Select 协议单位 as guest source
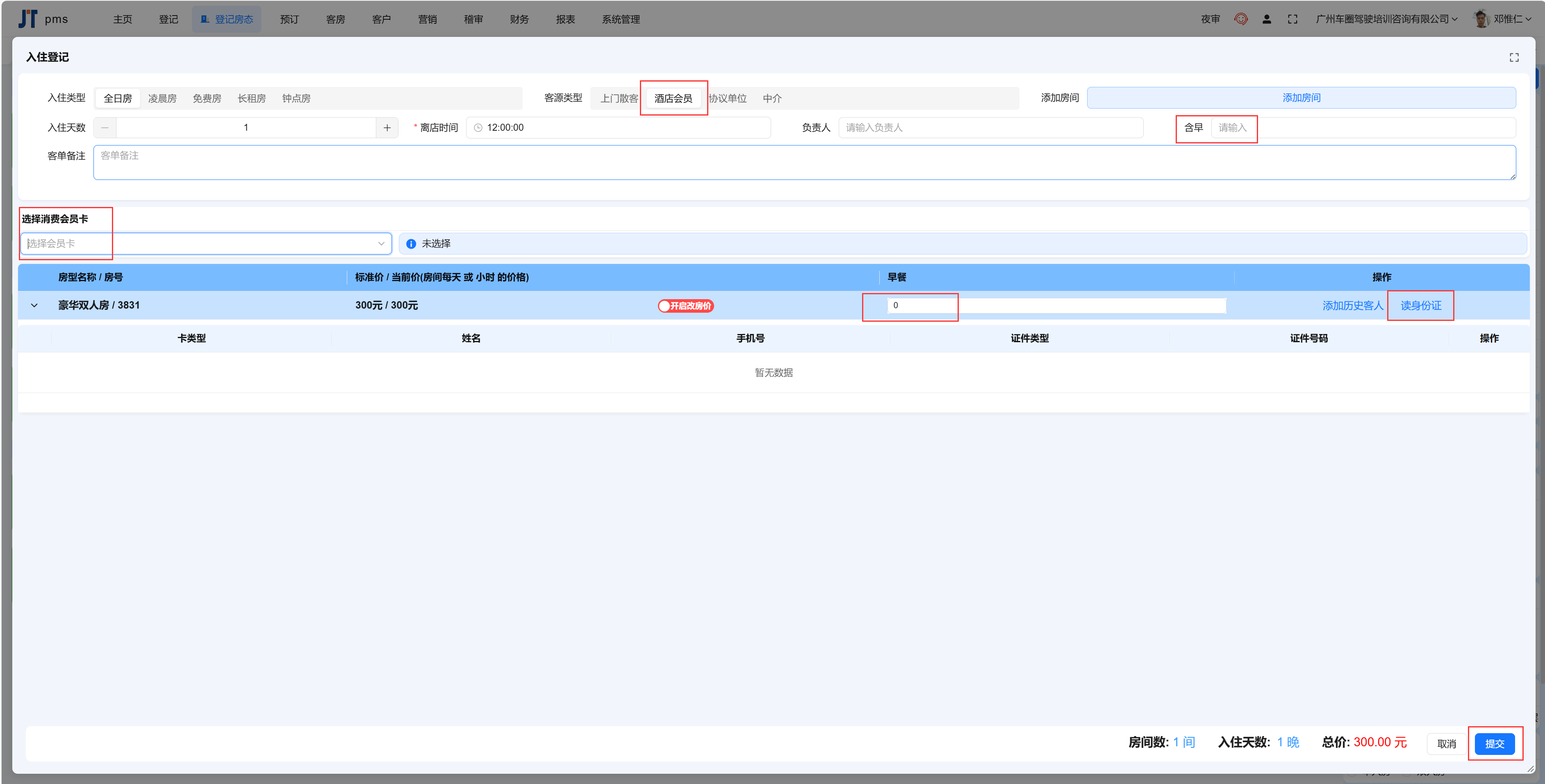The image size is (1545, 784). [728, 98]
